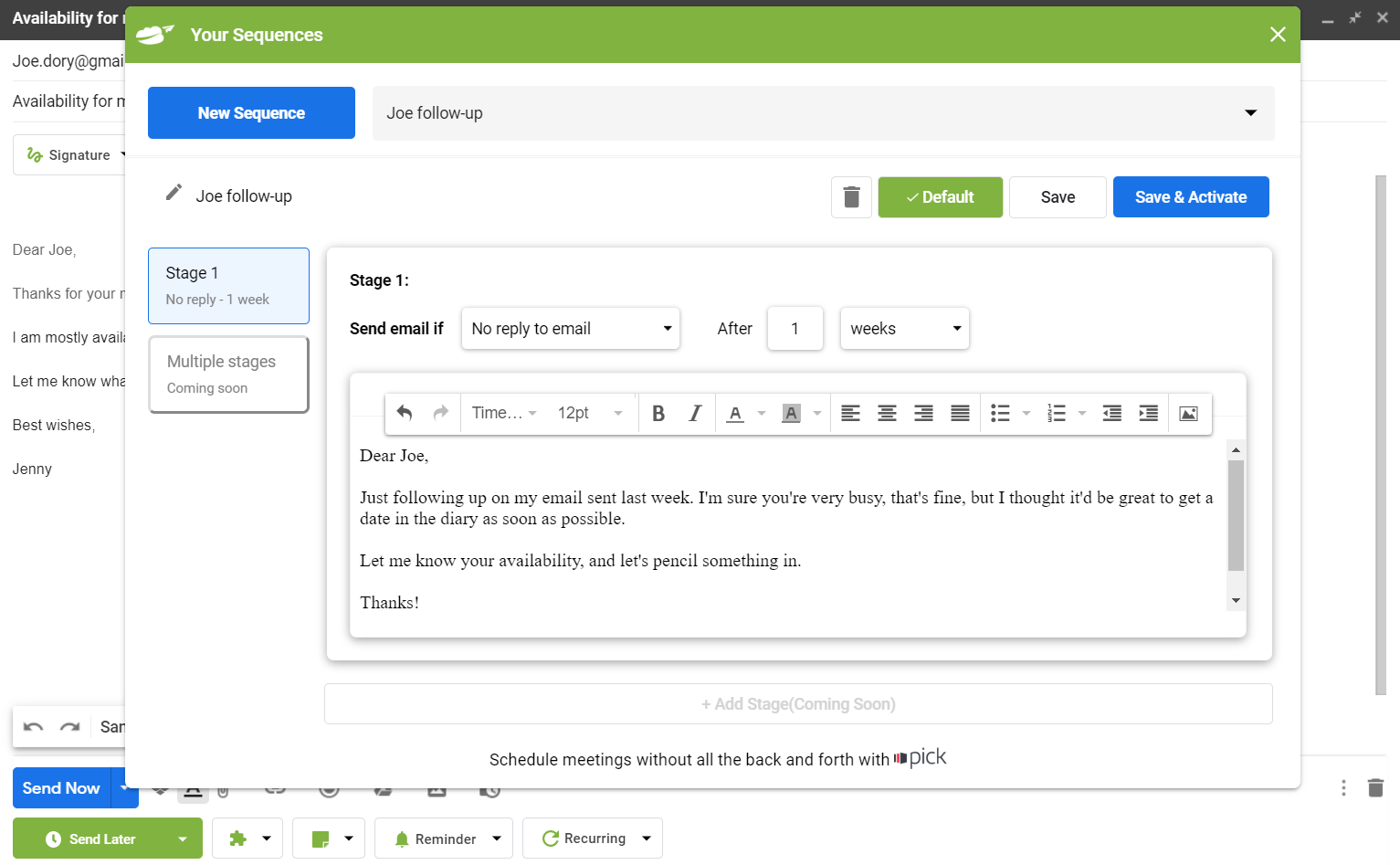Open more options in the compose window

pos(1343,787)
